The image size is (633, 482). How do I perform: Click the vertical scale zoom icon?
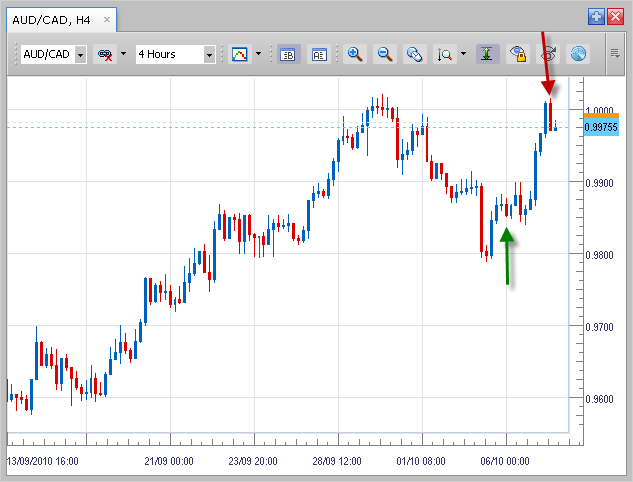pyautogui.click(x=444, y=54)
